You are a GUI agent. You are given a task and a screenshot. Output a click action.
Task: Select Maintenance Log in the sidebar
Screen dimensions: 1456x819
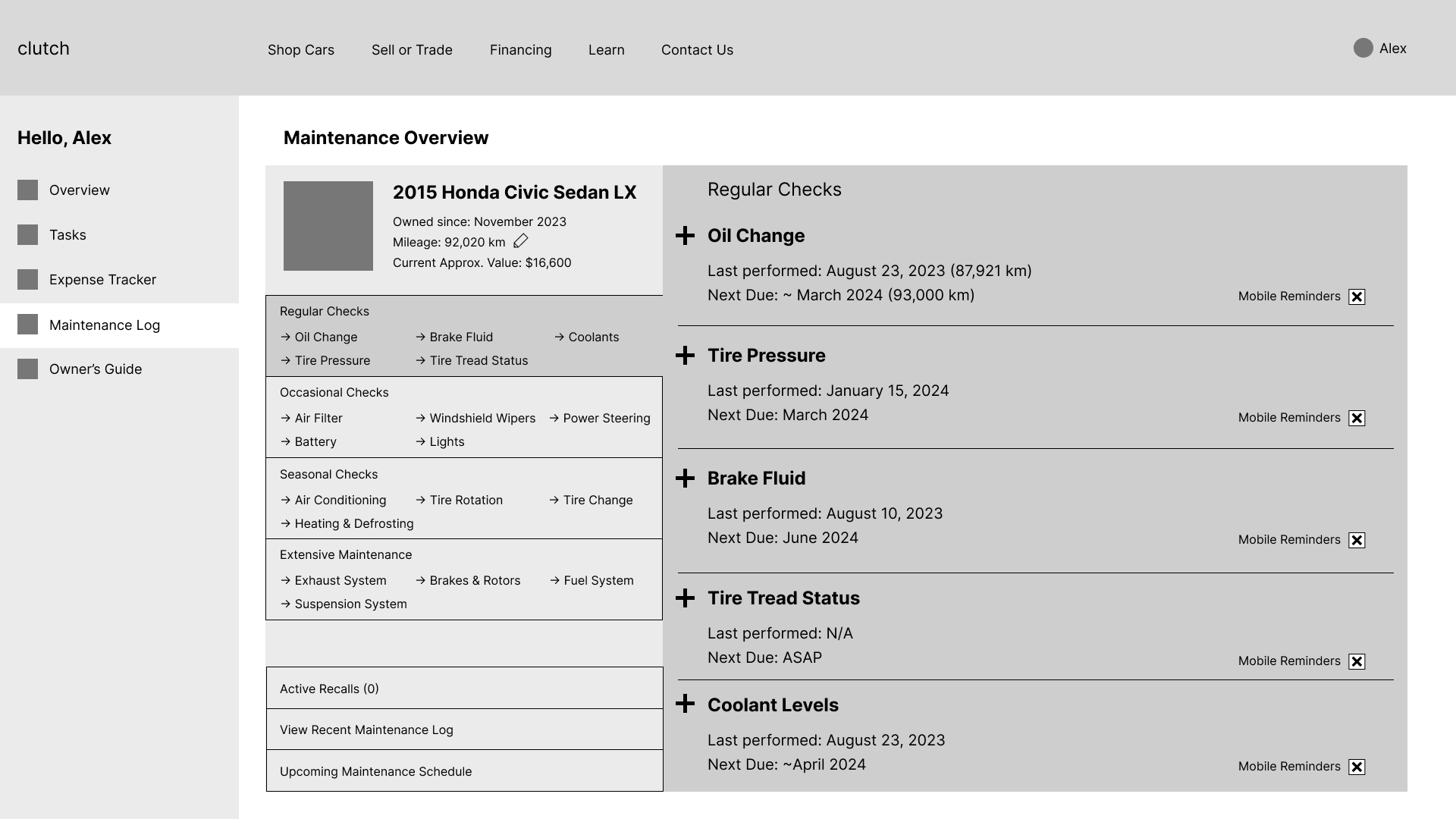coord(119,325)
